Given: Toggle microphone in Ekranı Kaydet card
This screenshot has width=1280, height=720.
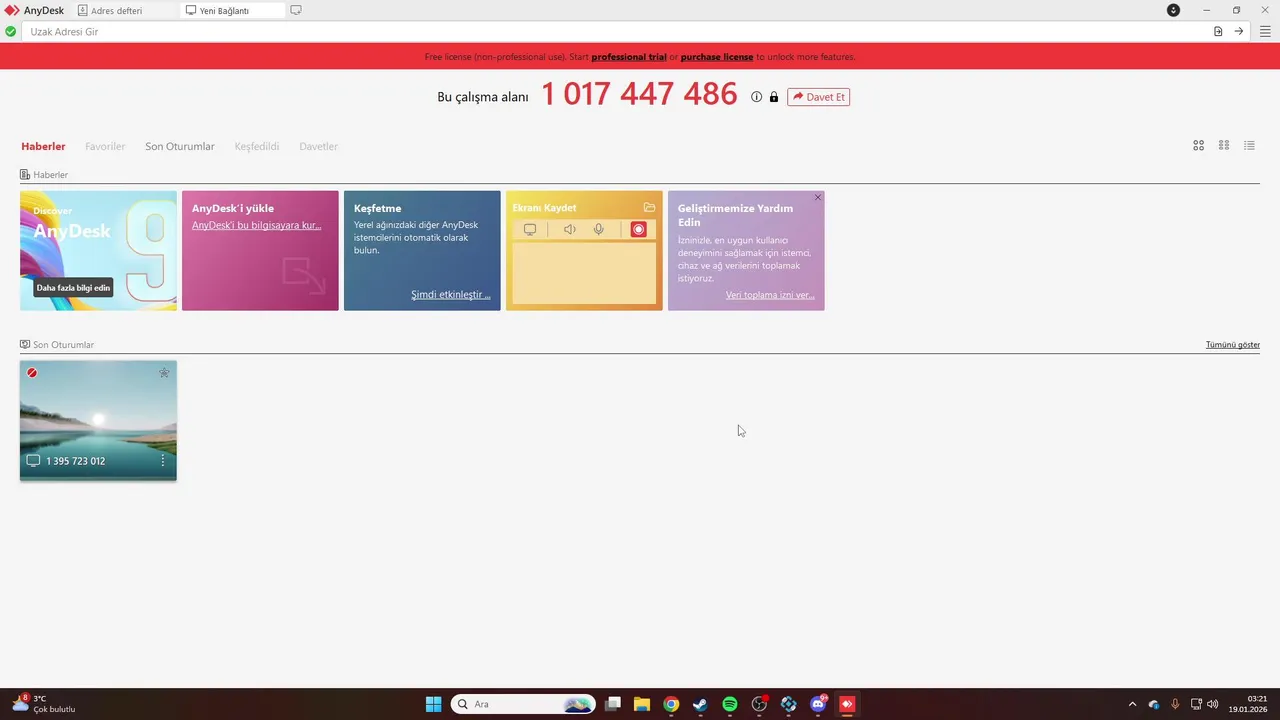Looking at the screenshot, I should 598,229.
